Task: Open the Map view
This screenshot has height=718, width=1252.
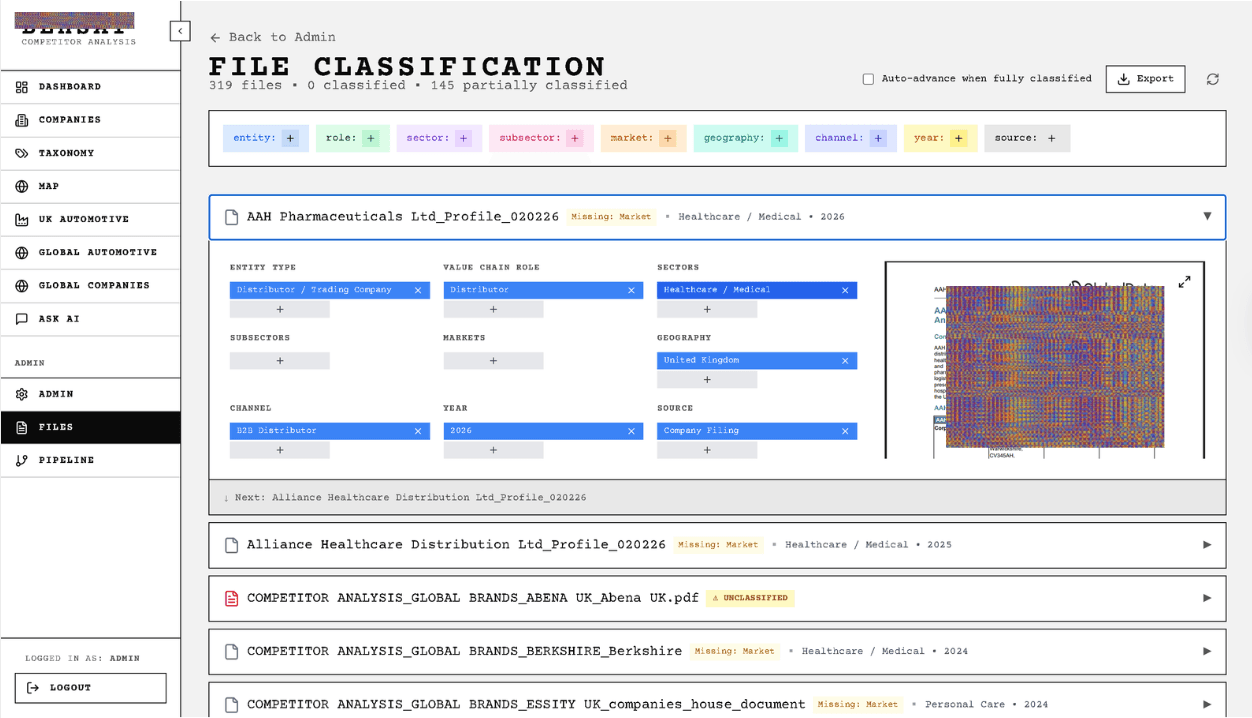Action: (47, 186)
